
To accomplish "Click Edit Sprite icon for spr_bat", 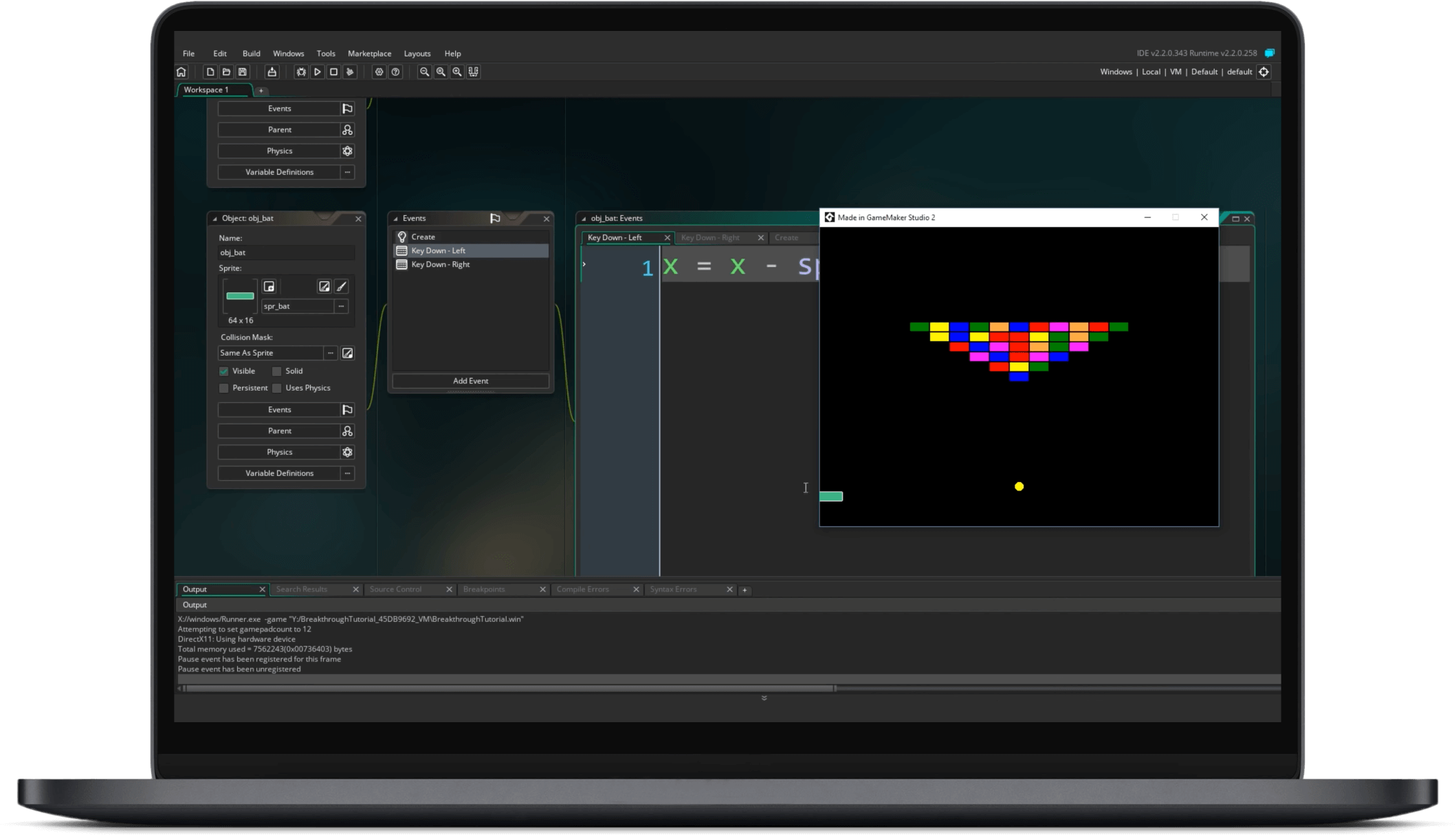I will click(324, 286).
